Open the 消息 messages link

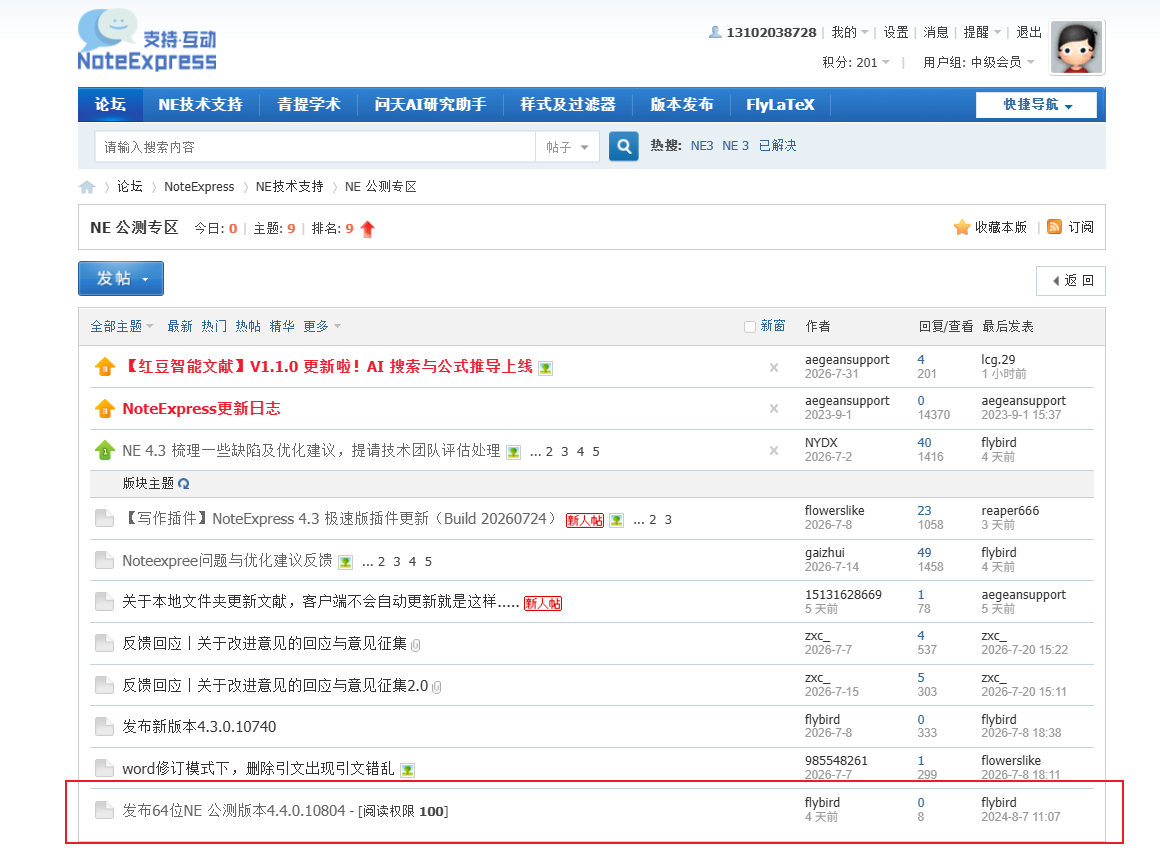(935, 33)
